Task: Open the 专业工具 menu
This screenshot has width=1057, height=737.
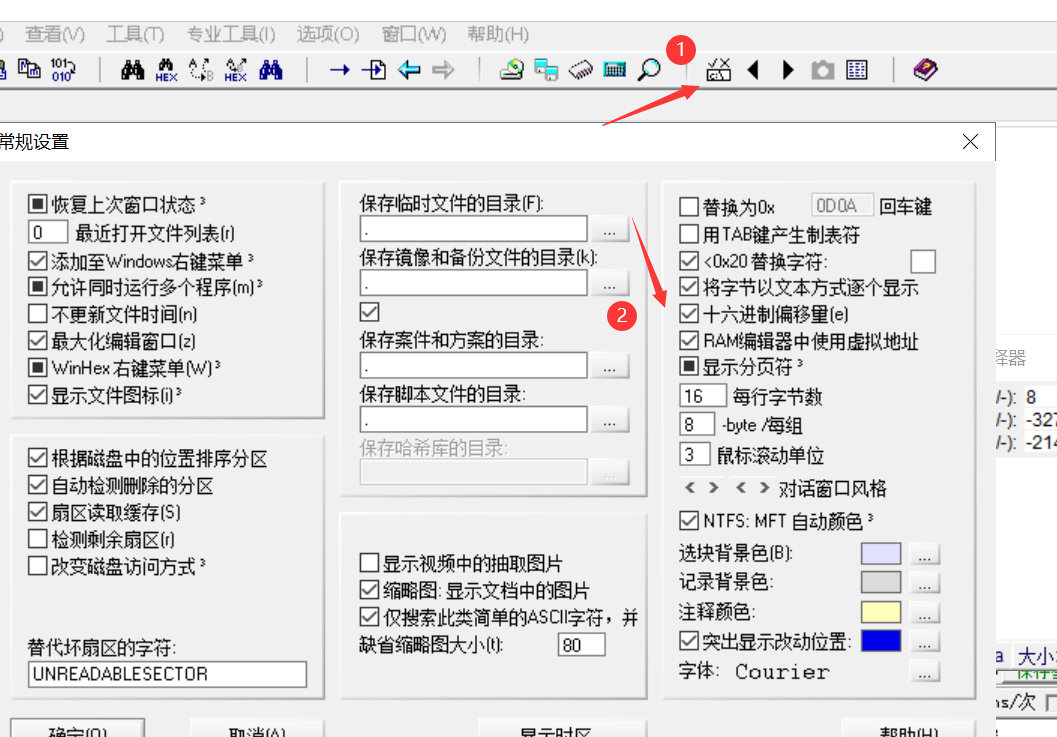Action: tap(230, 33)
